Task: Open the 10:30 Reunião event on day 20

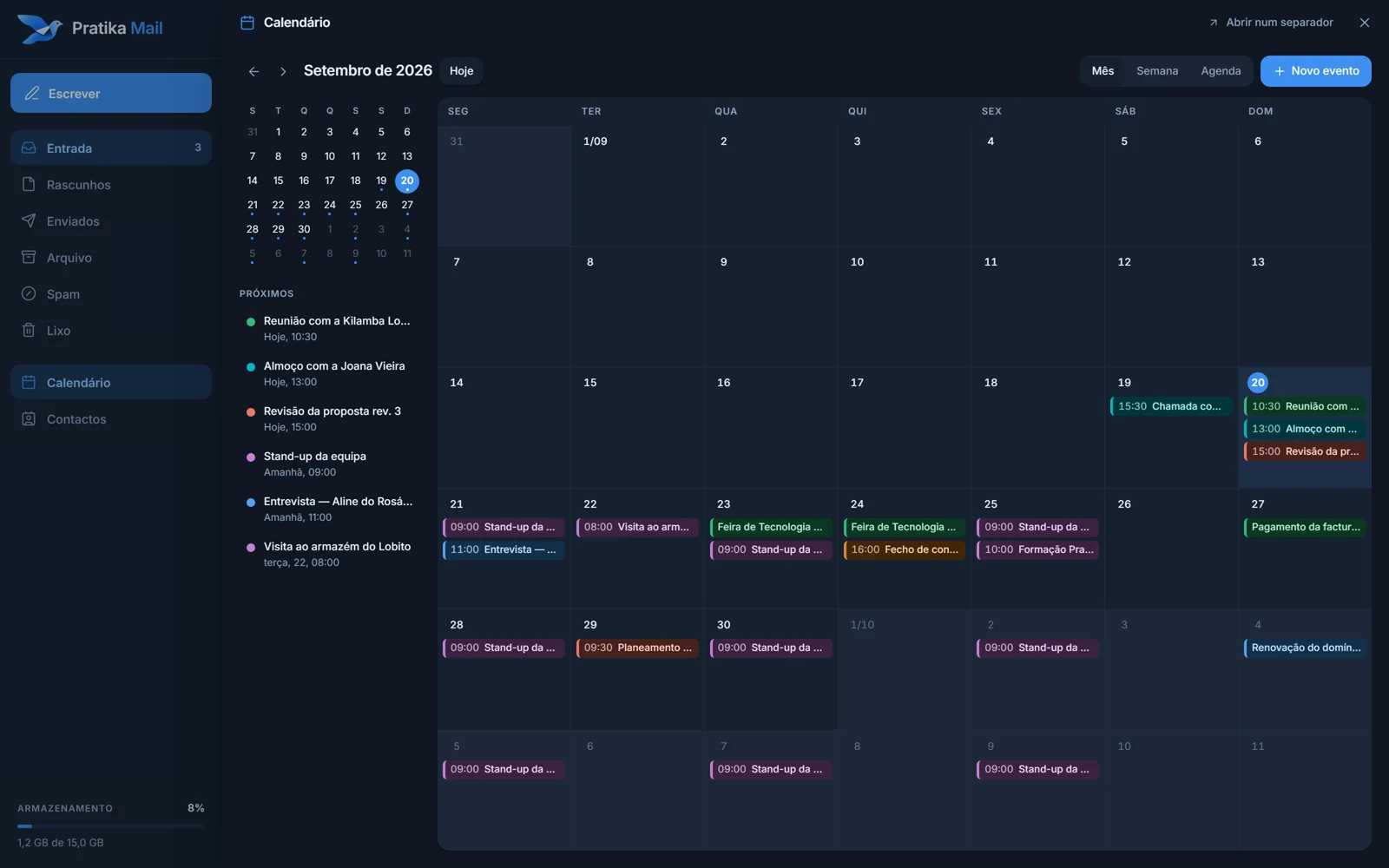Action: click(1305, 406)
